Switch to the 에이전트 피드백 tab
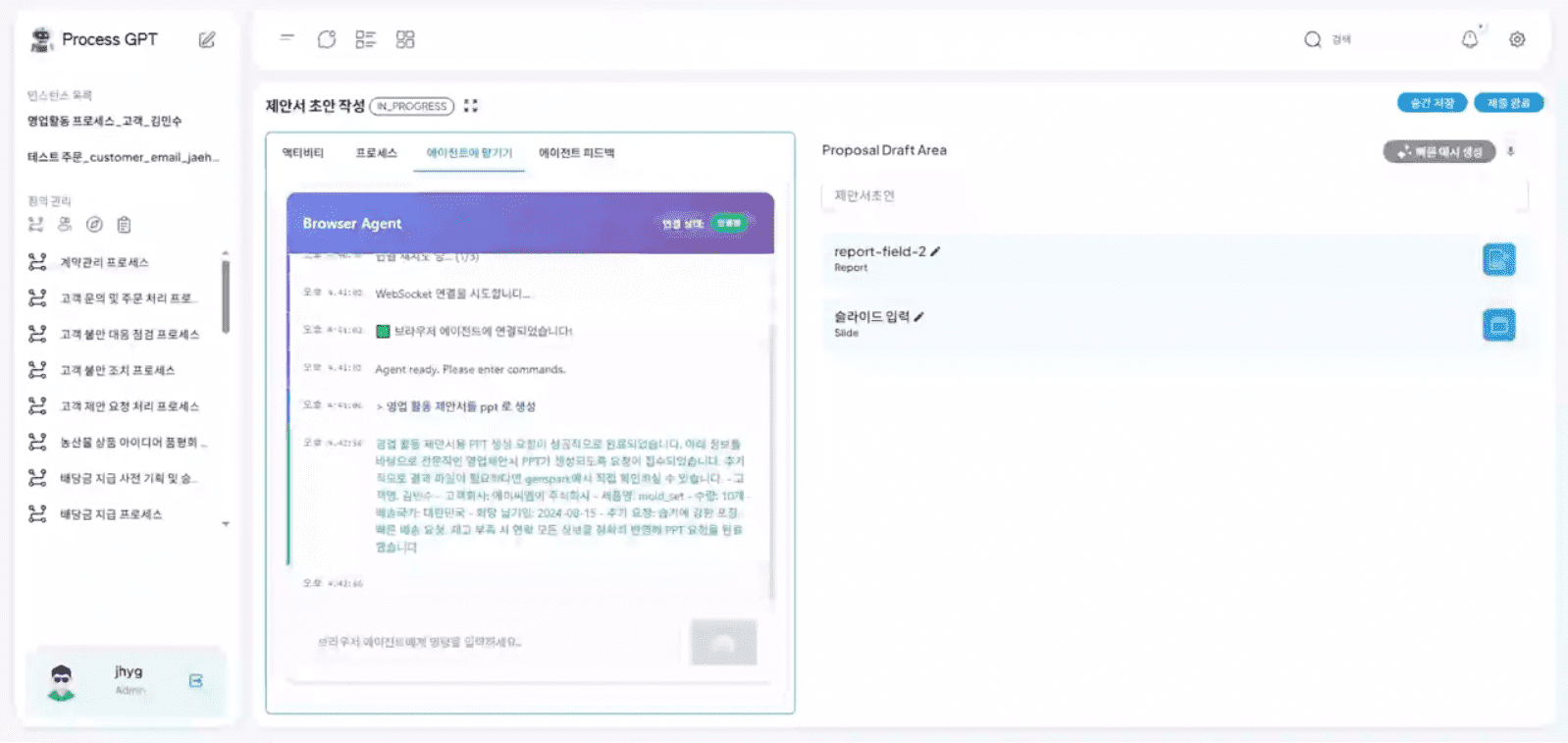The width and height of the screenshot is (1568, 743). (576, 153)
